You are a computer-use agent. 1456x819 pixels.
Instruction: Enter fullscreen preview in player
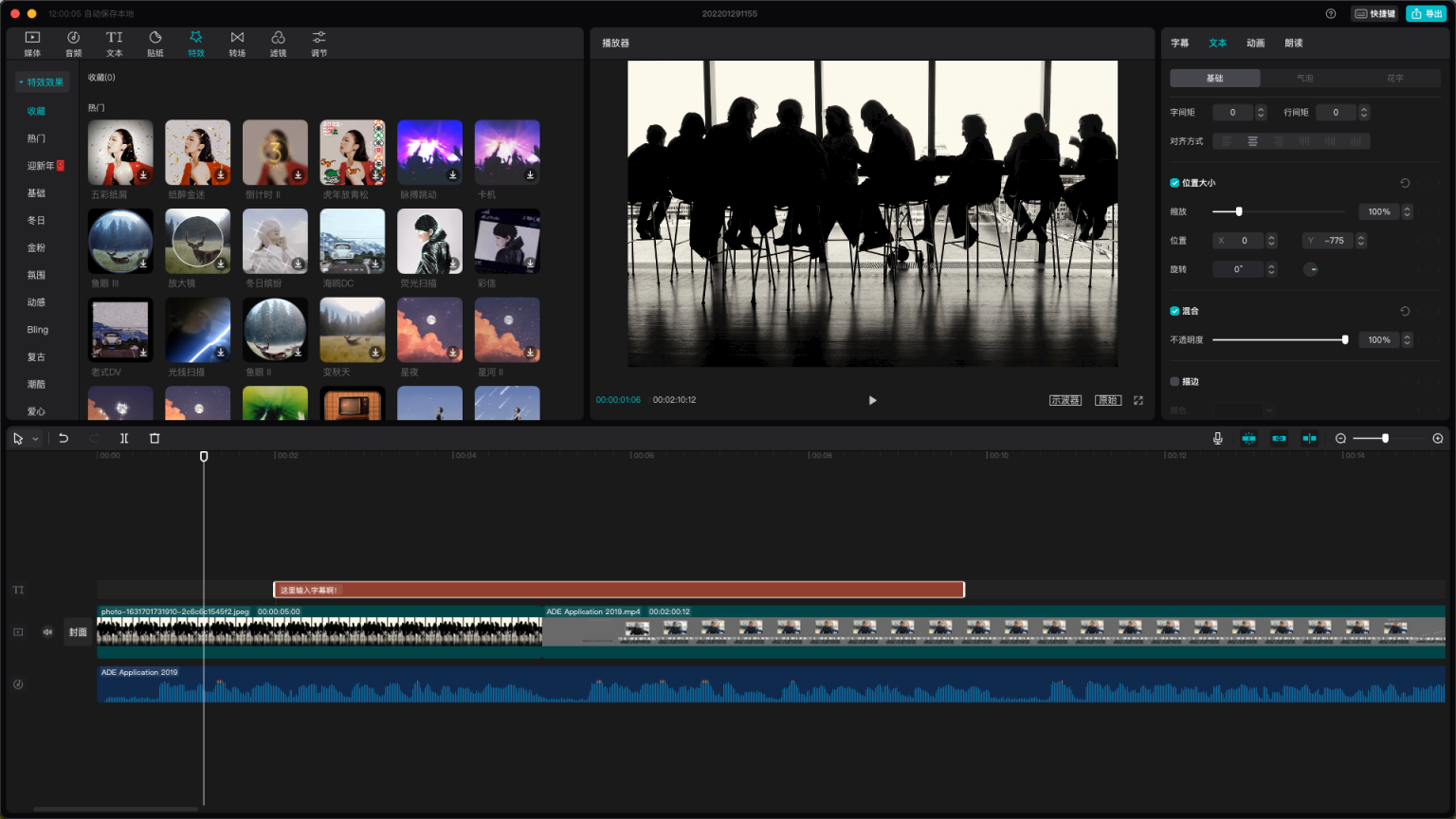1138,400
